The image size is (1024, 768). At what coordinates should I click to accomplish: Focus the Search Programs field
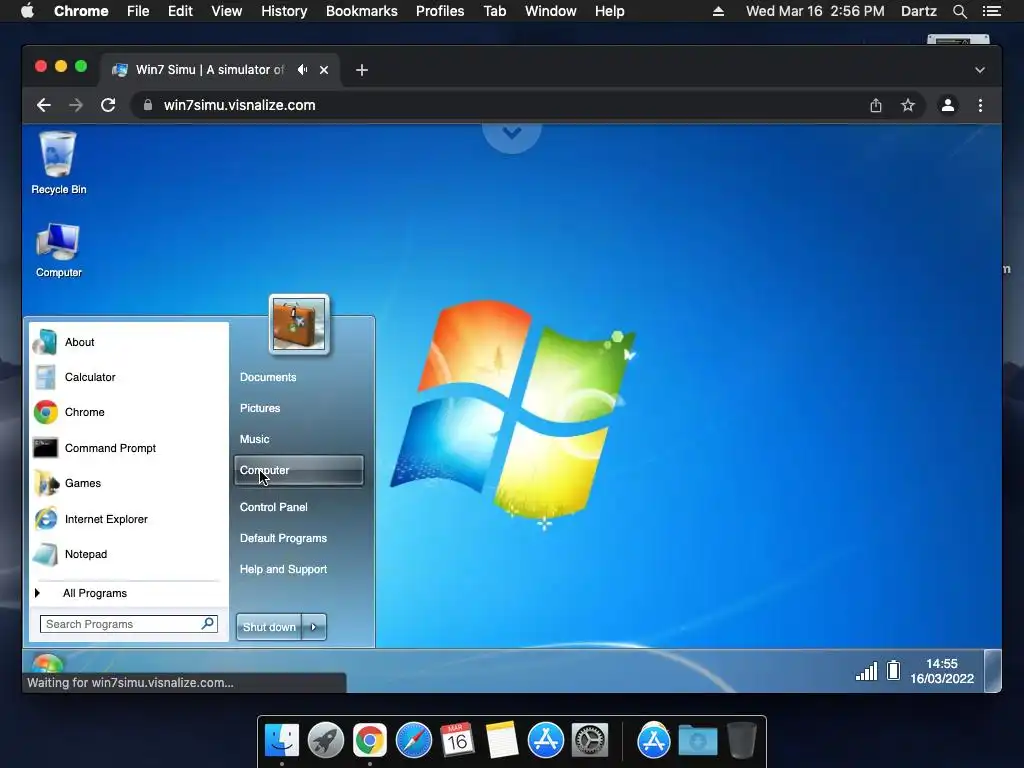(x=128, y=624)
